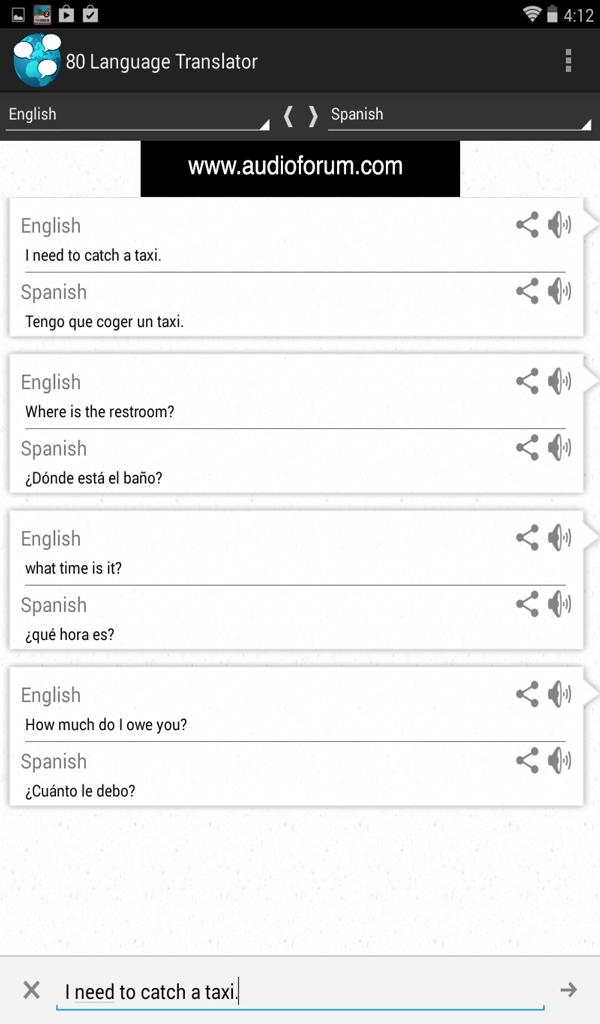Open the overflow menu in the action bar

click(567, 60)
